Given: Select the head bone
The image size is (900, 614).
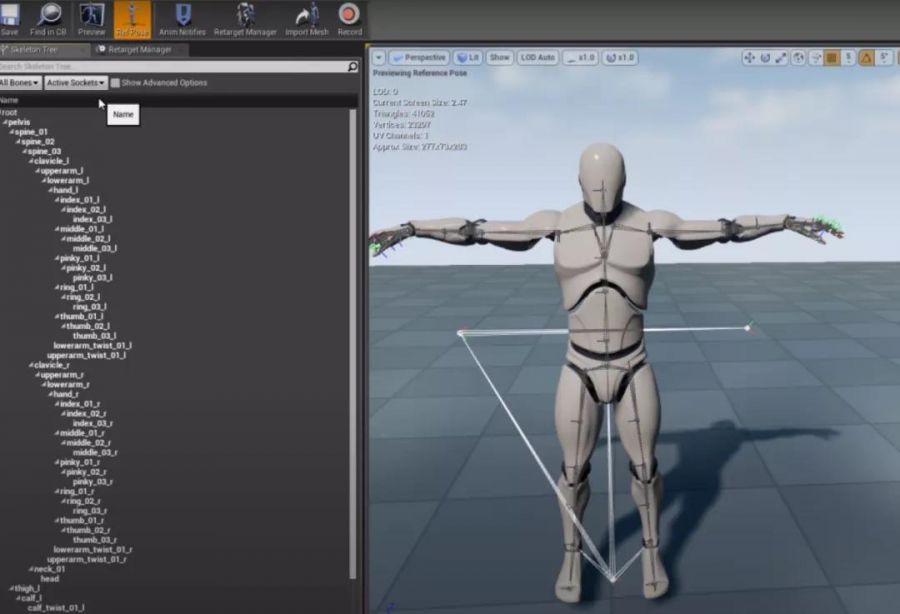Looking at the screenshot, I should pos(49,579).
